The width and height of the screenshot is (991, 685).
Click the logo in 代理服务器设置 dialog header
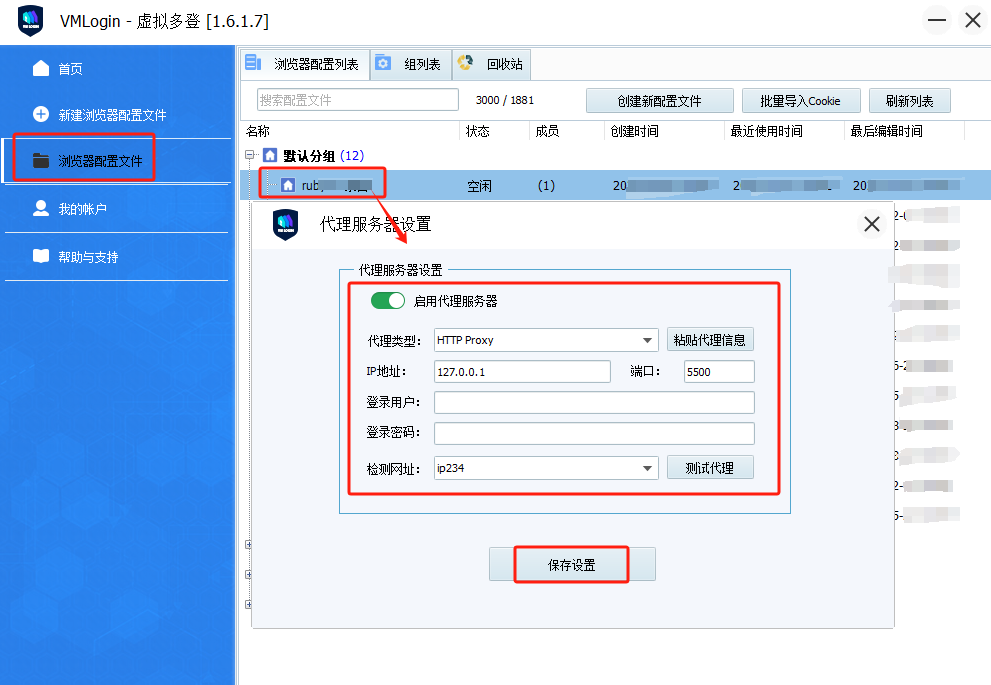tap(286, 224)
